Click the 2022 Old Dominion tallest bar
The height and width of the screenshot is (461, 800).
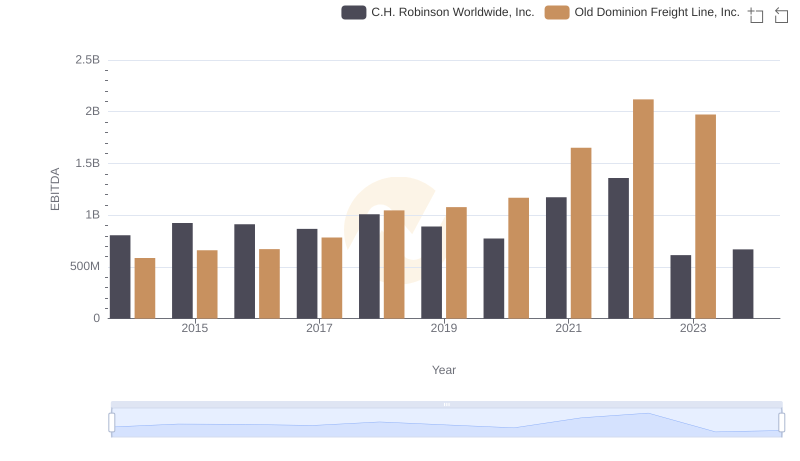click(x=643, y=209)
